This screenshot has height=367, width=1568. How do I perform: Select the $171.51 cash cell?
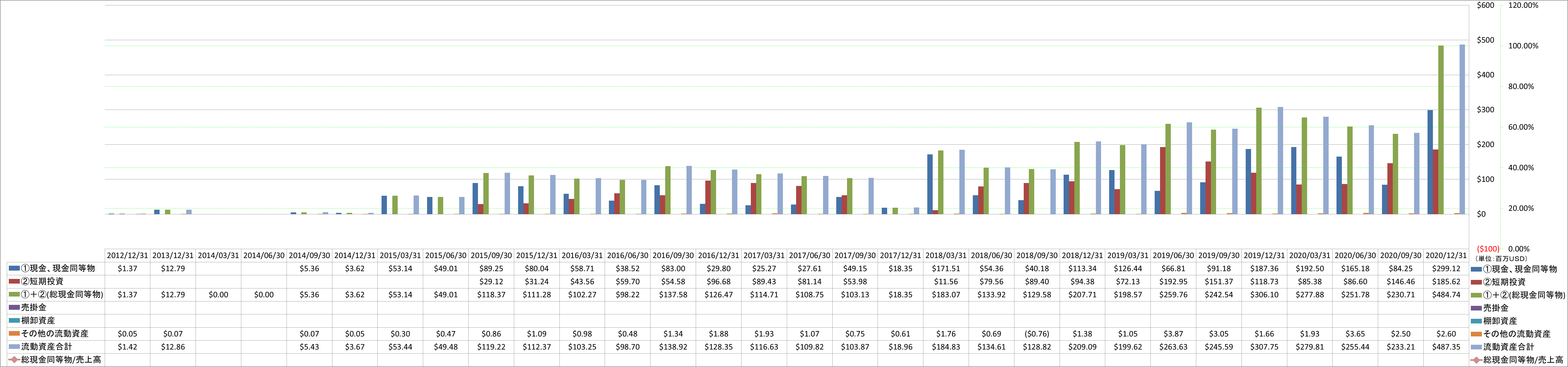(946, 268)
